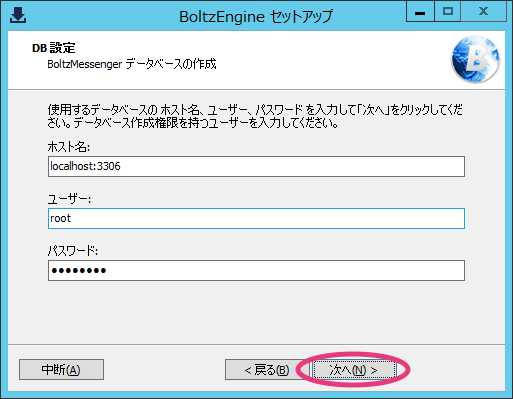Screen dimensions: 513x399
Task: Select the パスワード masked input field
Action: (256, 270)
